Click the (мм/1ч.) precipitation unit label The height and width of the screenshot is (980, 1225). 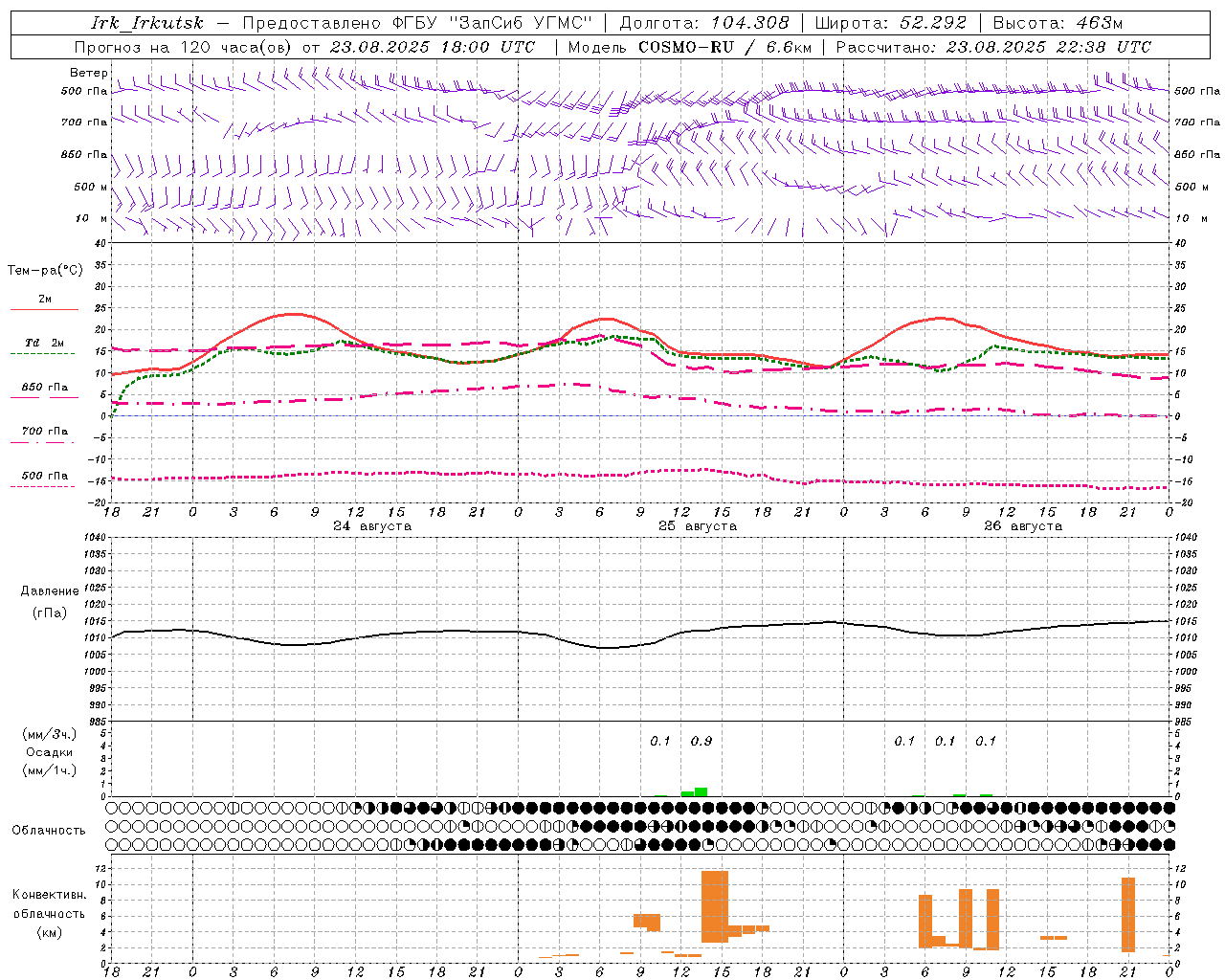(50, 770)
